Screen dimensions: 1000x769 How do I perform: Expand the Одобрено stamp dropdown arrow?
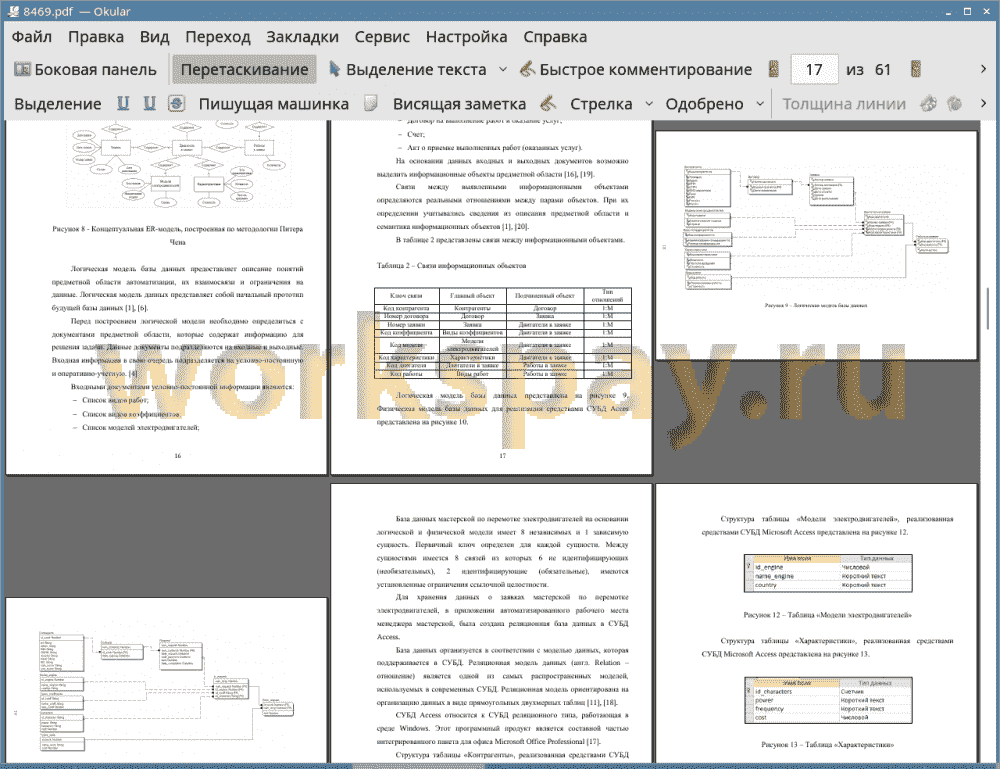[760, 104]
